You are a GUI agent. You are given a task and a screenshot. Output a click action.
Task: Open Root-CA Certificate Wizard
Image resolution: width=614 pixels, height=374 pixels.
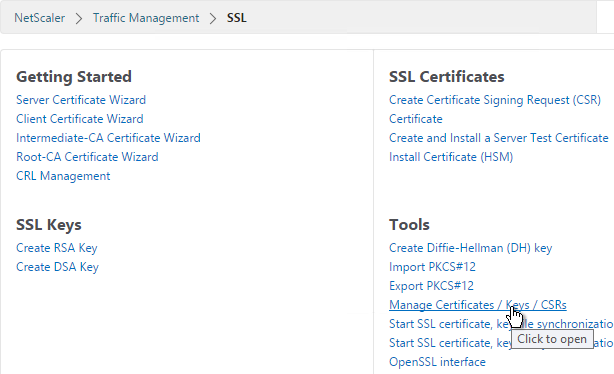87,157
